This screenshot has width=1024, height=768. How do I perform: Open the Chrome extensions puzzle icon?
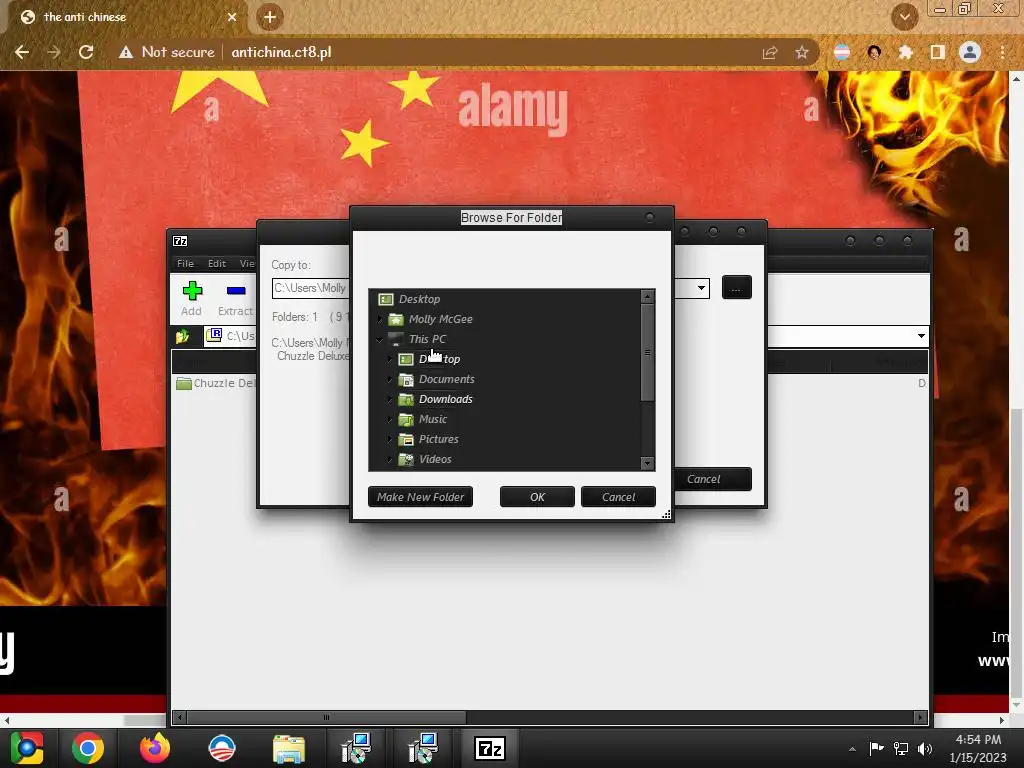pos(906,52)
